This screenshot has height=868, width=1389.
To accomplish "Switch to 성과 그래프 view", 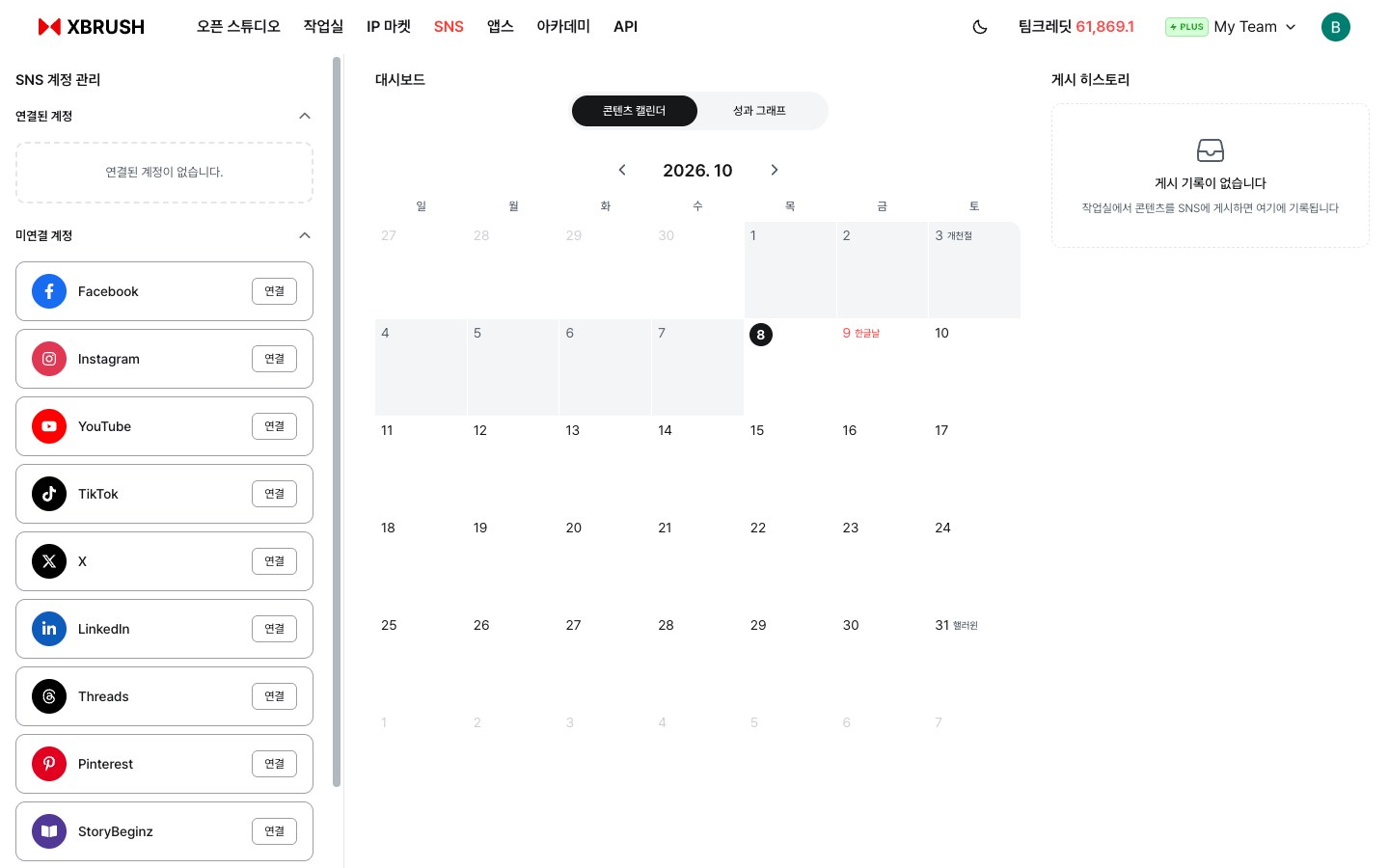I will point(759,111).
